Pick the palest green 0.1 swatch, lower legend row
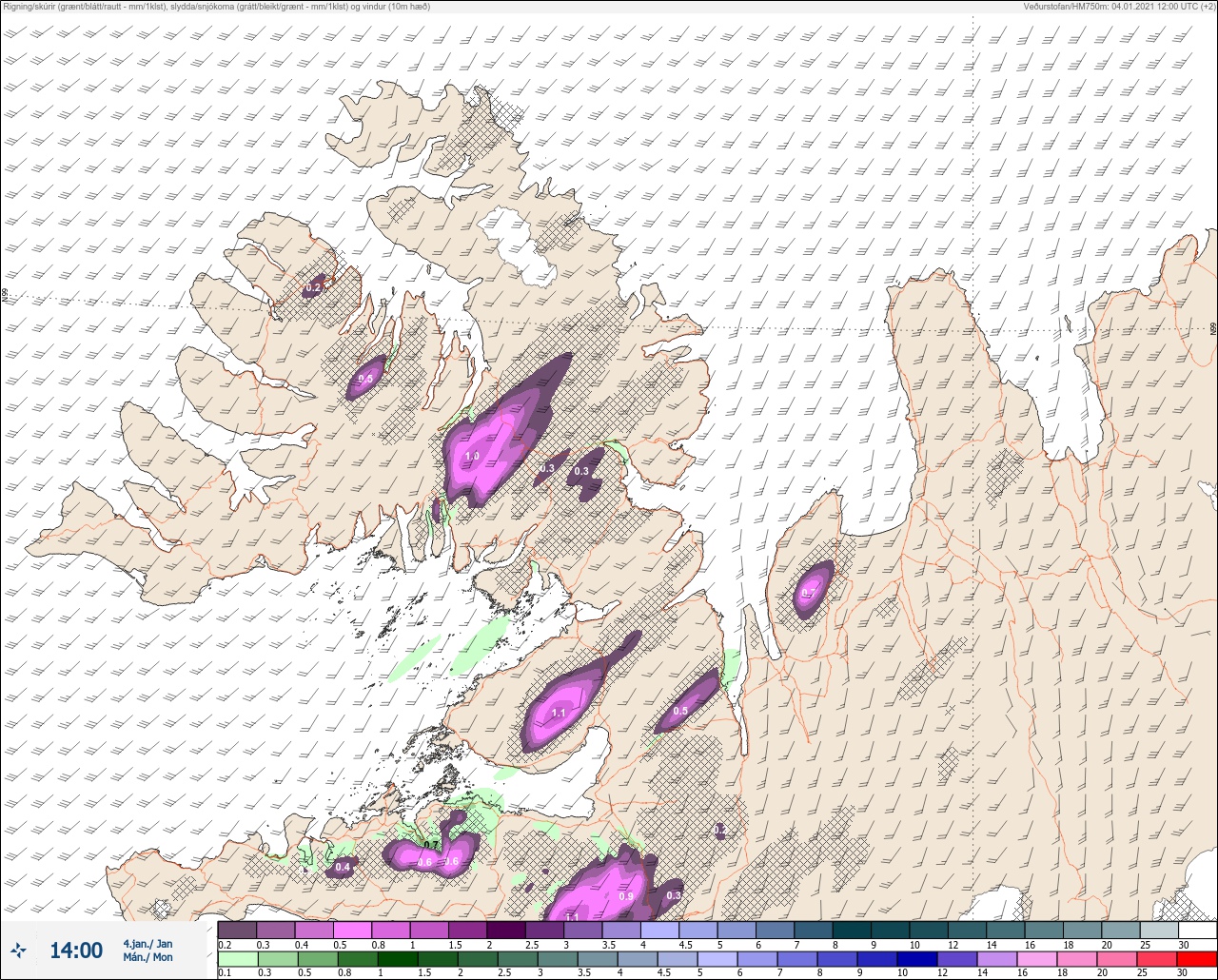This screenshot has width=1218, height=980. (x=237, y=958)
